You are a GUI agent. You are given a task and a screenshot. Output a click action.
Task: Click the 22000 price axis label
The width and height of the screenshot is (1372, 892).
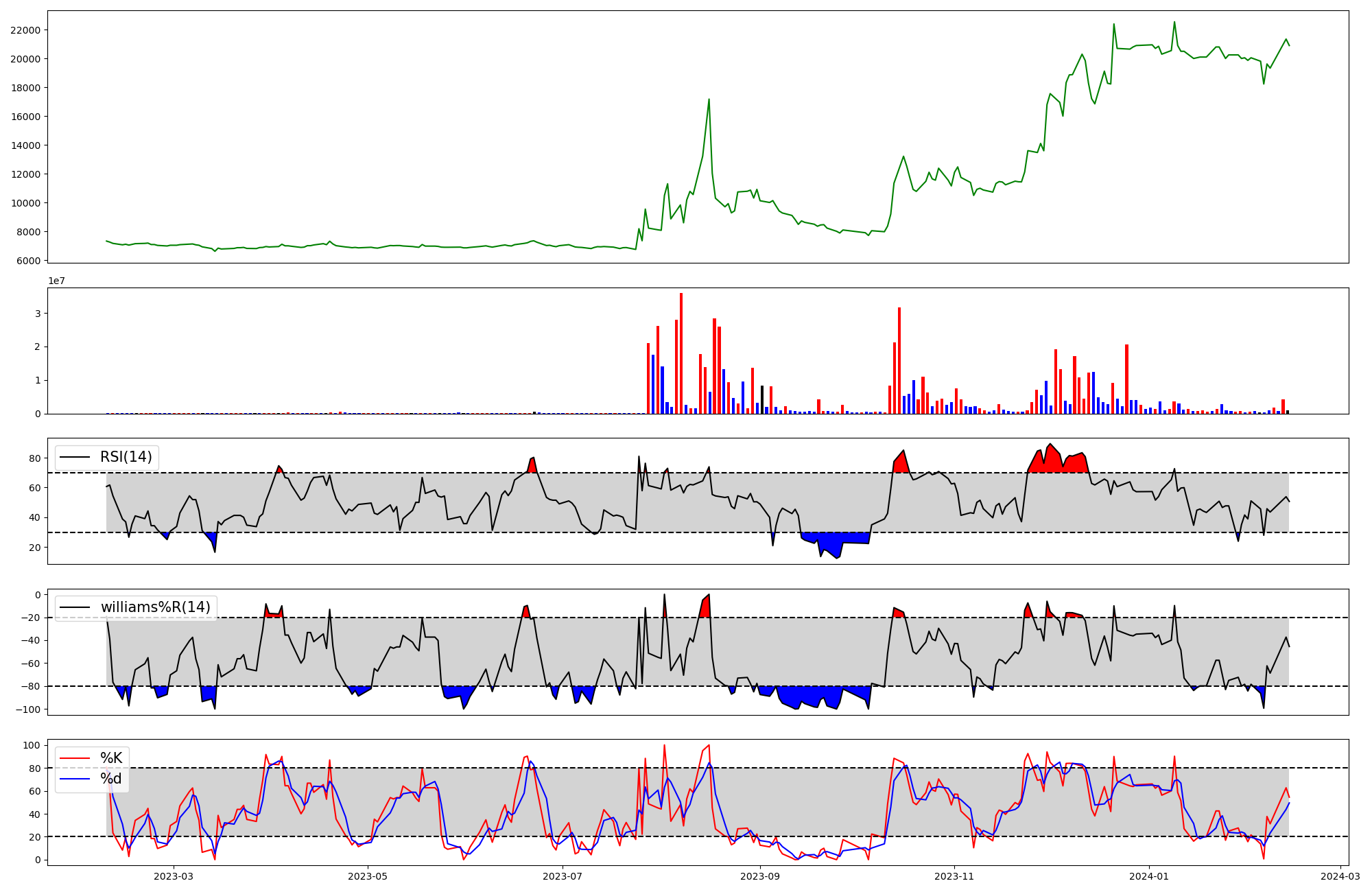coord(25,30)
